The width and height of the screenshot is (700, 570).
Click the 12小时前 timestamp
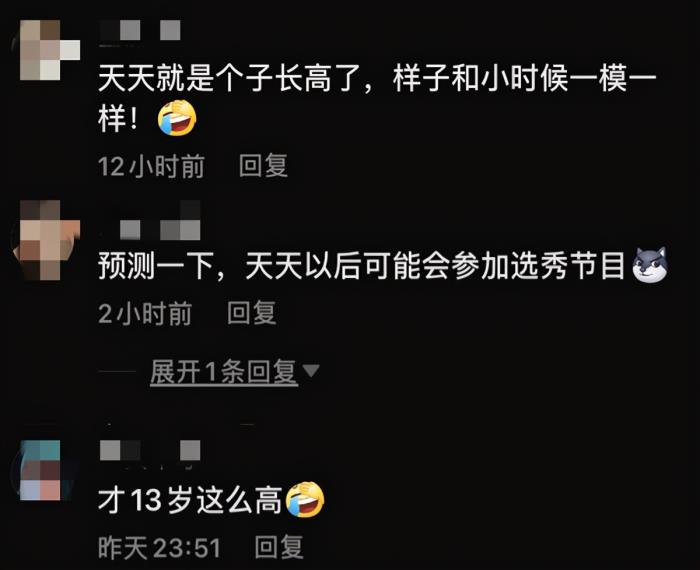[151, 166]
